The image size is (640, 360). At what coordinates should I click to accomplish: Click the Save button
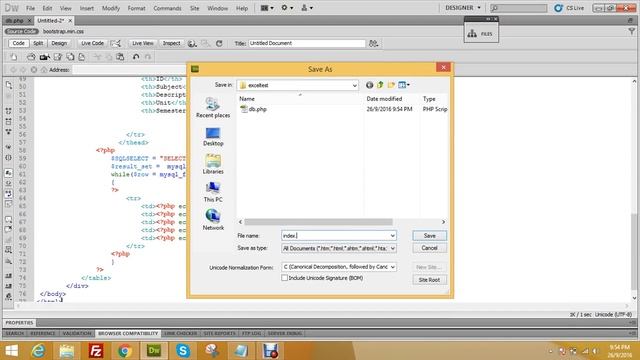pyautogui.click(x=429, y=236)
